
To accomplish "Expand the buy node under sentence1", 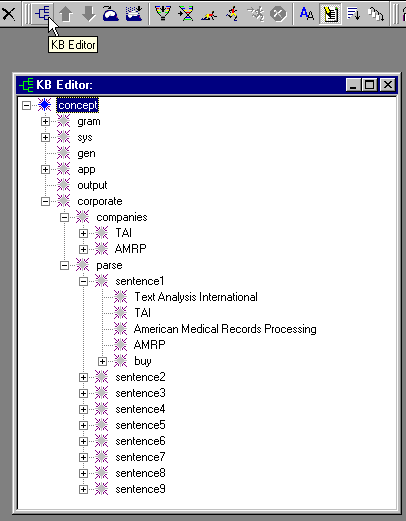I will click(x=102, y=361).
